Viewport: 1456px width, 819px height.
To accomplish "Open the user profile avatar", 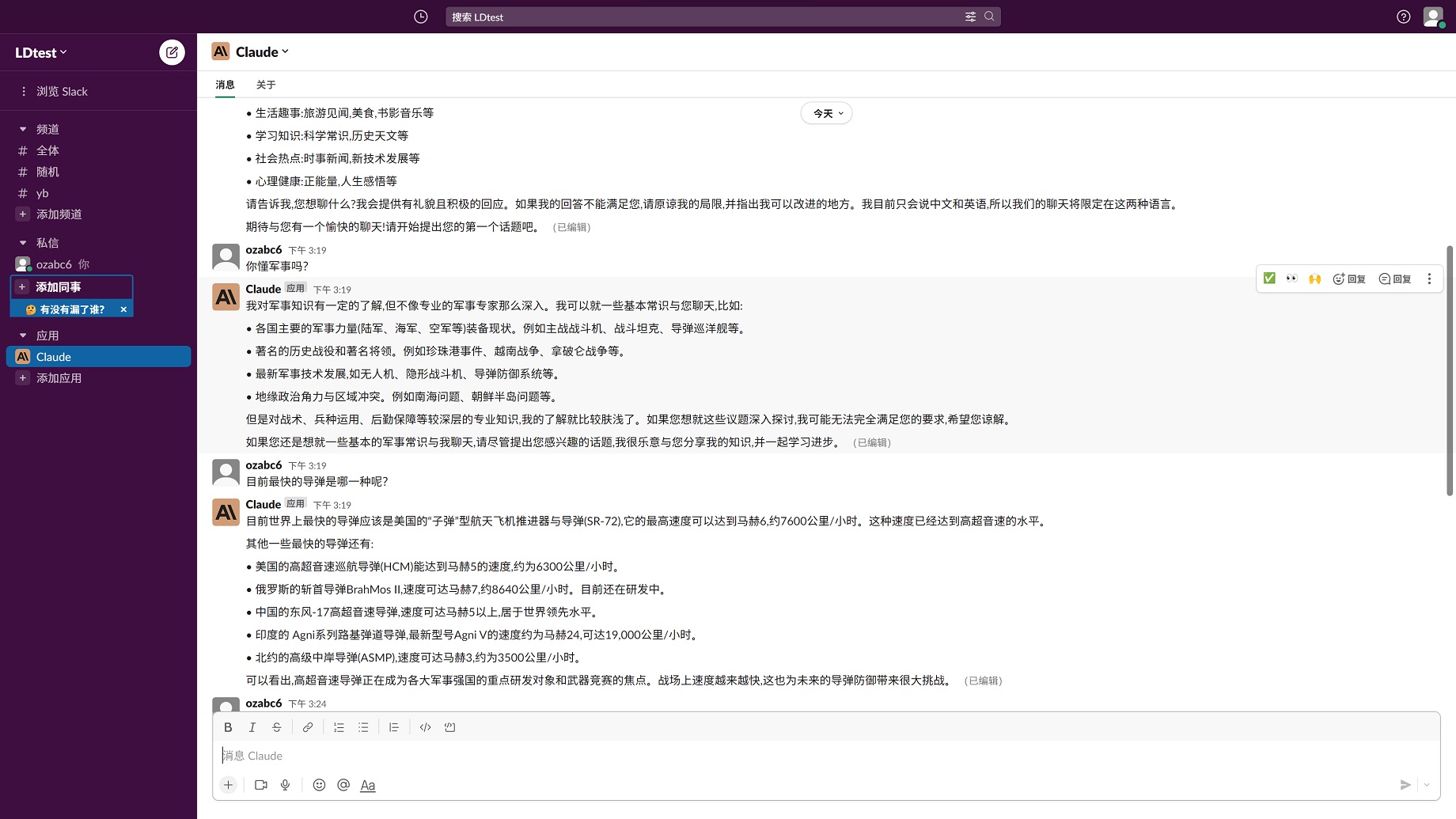I will (x=1433, y=17).
